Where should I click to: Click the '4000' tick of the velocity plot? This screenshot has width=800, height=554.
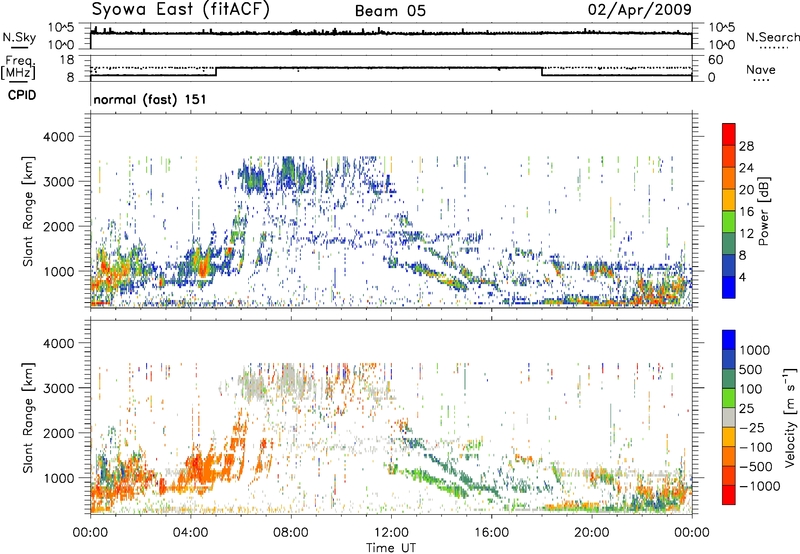click(x=59, y=343)
